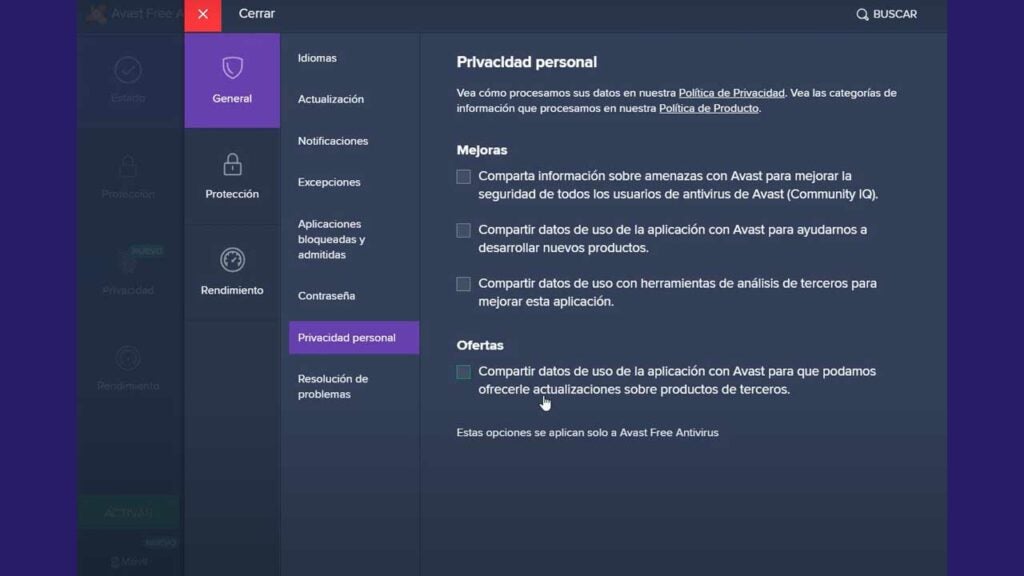1024x576 pixels.
Task: Click the dimmed Rendimiento icon in main sidebar
Action: click(x=128, y=358)
